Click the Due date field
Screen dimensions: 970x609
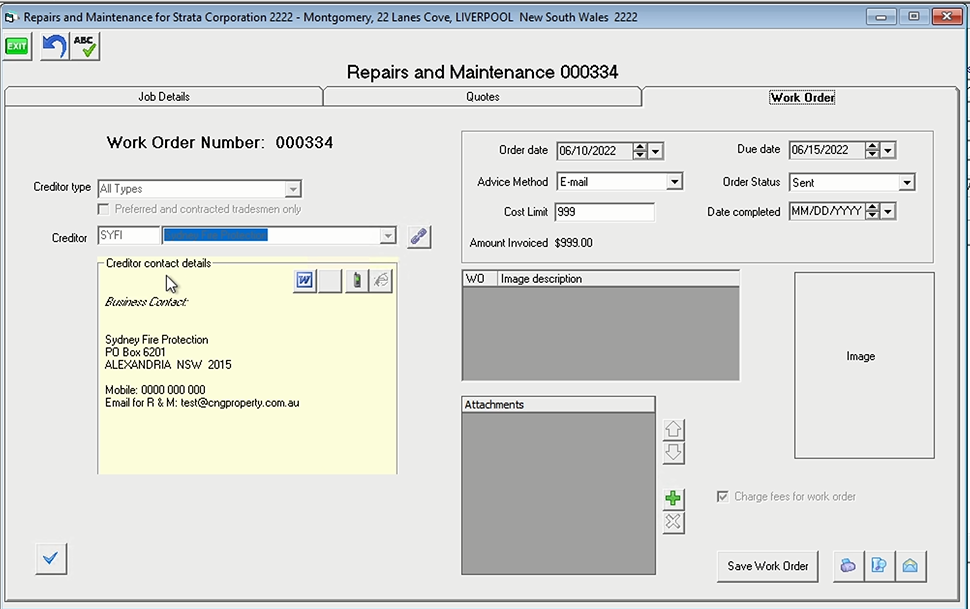coord(826,150)
